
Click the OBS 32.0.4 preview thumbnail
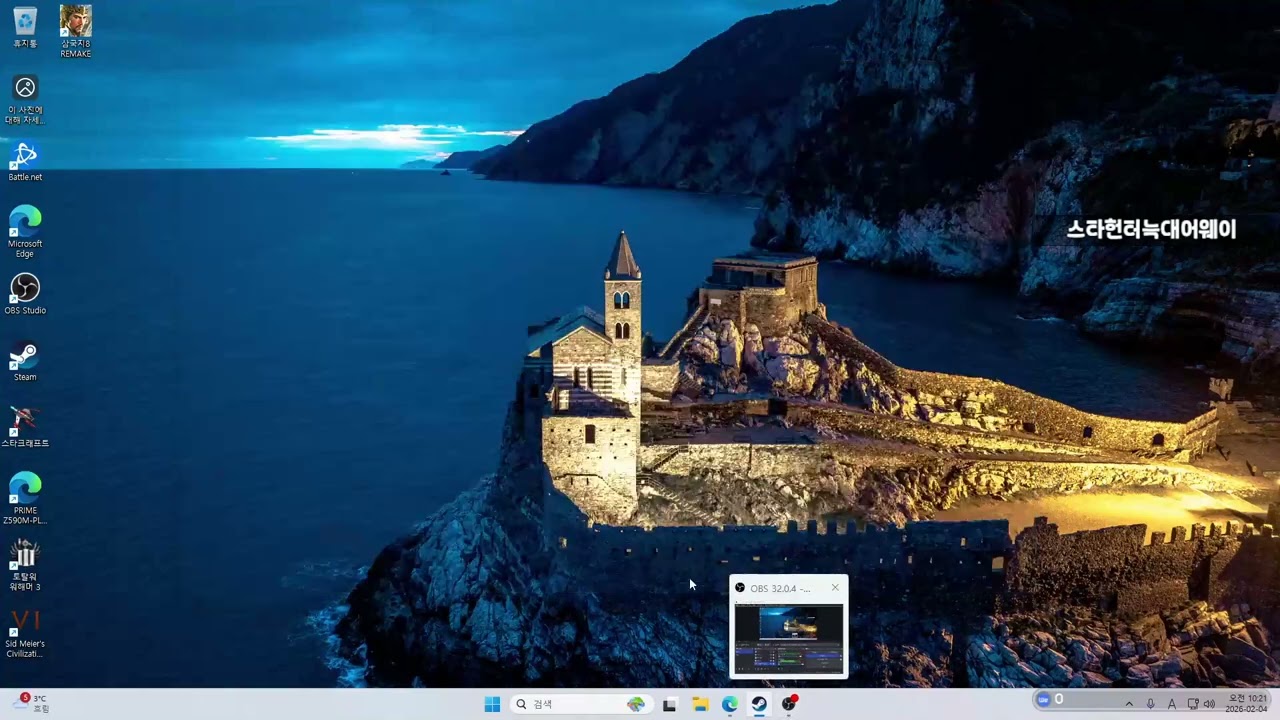(788, 638)
